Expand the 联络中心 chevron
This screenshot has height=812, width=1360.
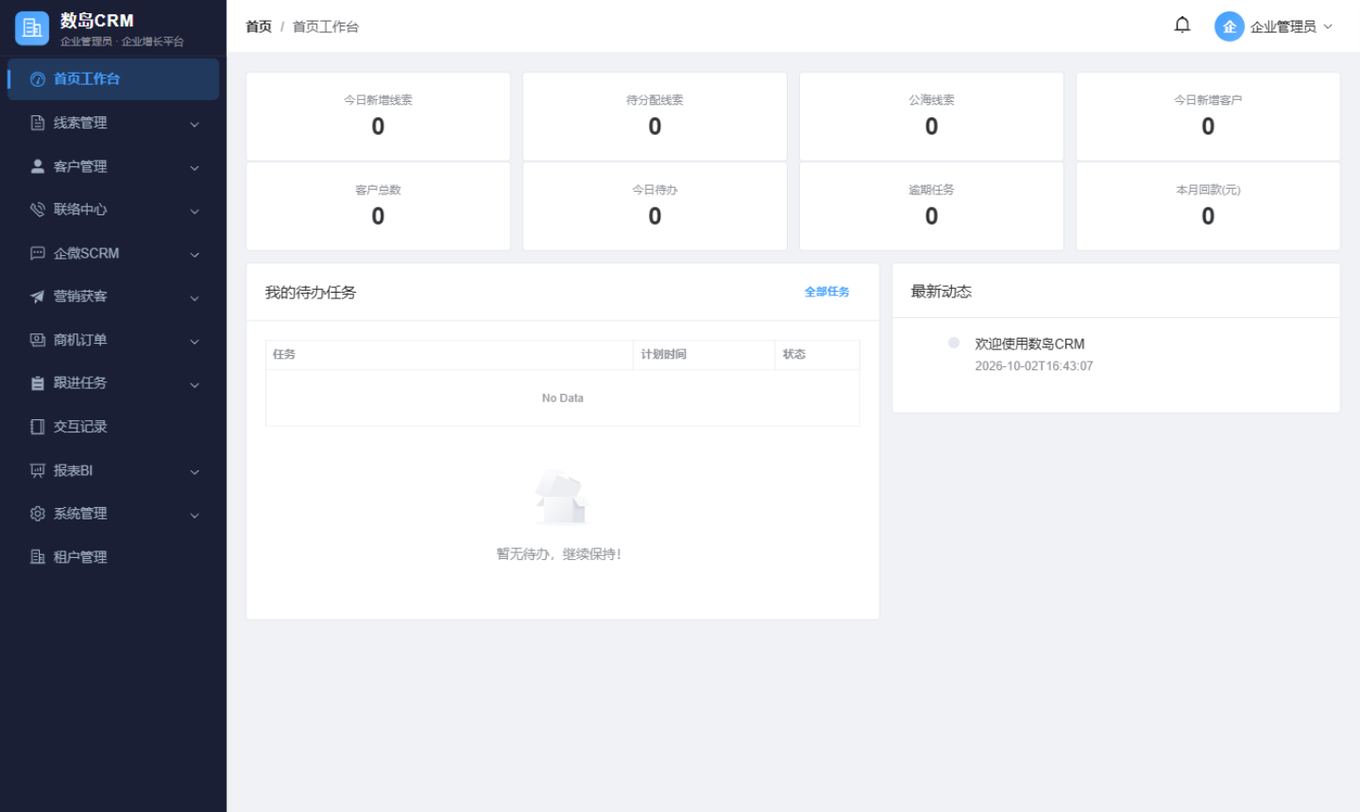[x=195, y=211]
